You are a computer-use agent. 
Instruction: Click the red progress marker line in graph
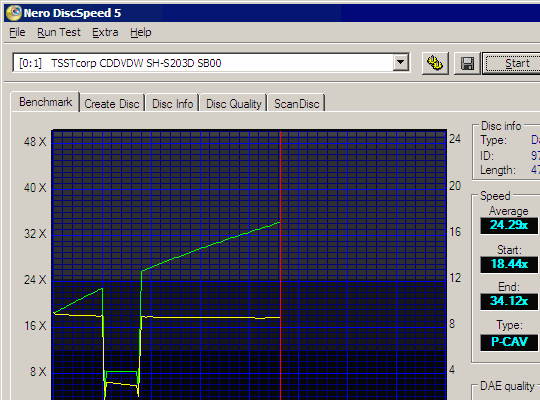281,265
